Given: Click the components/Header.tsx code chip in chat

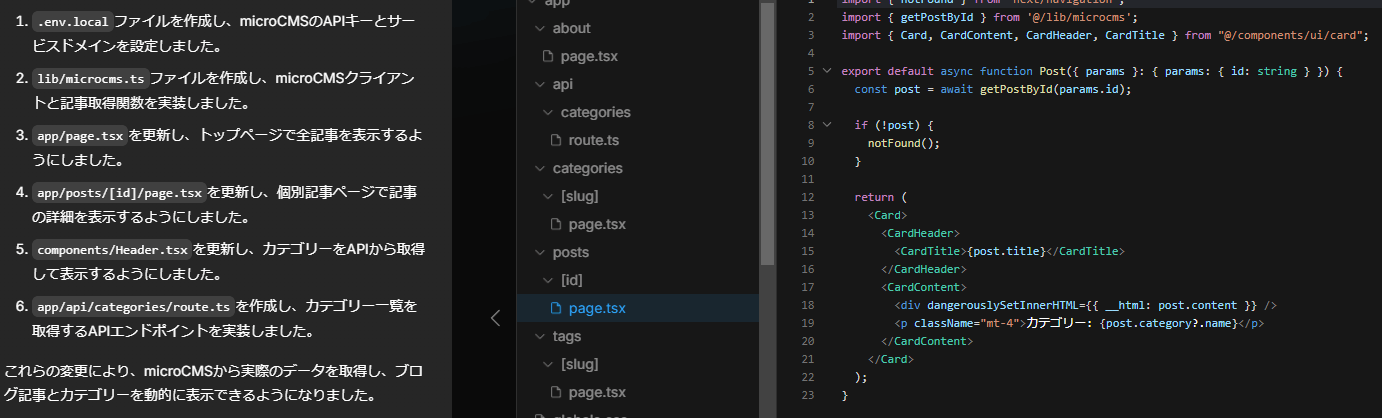Looking at the screenshot, I should (x=112, y=249).
